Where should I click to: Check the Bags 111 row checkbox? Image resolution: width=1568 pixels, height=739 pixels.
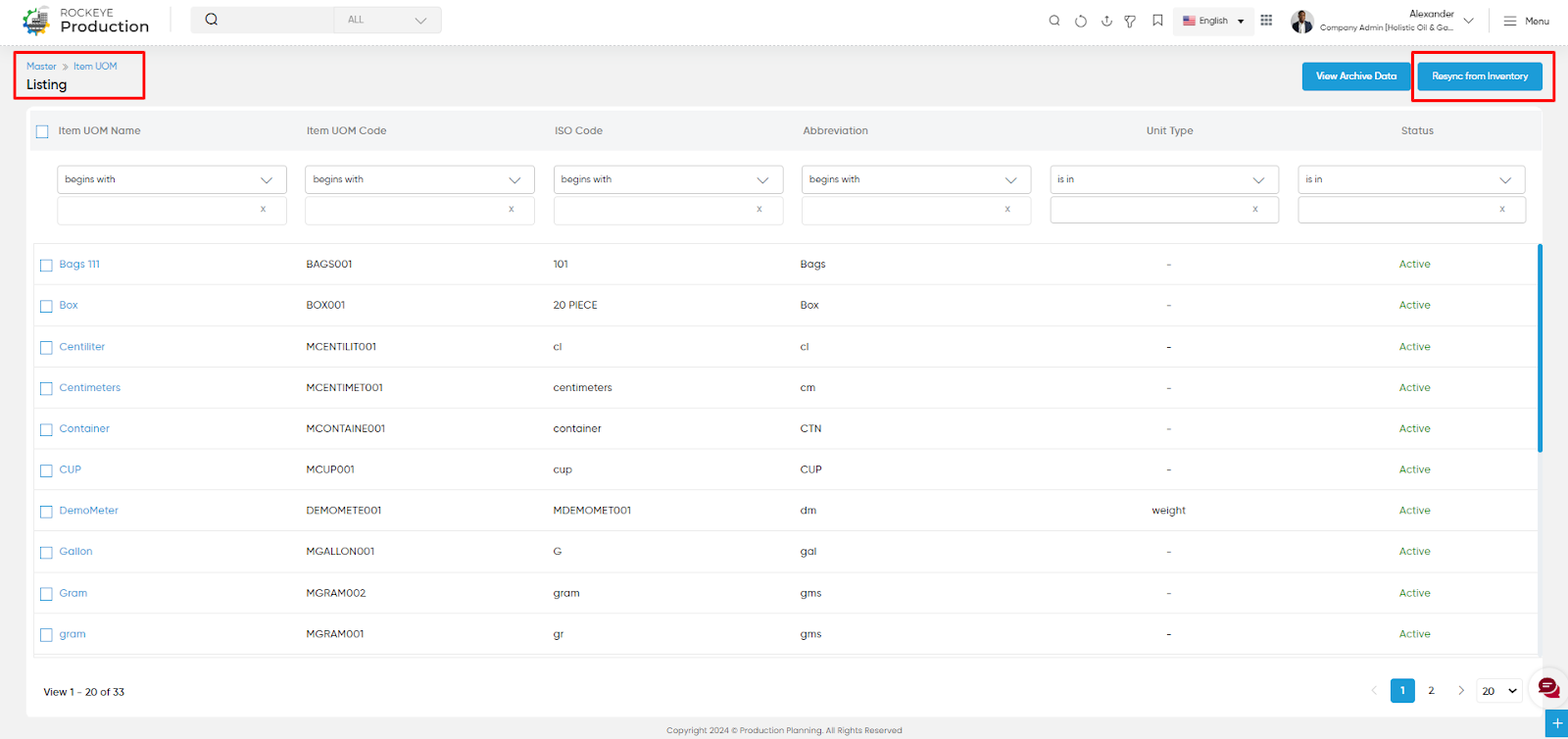pyautogui.click(x=46, y=266)
